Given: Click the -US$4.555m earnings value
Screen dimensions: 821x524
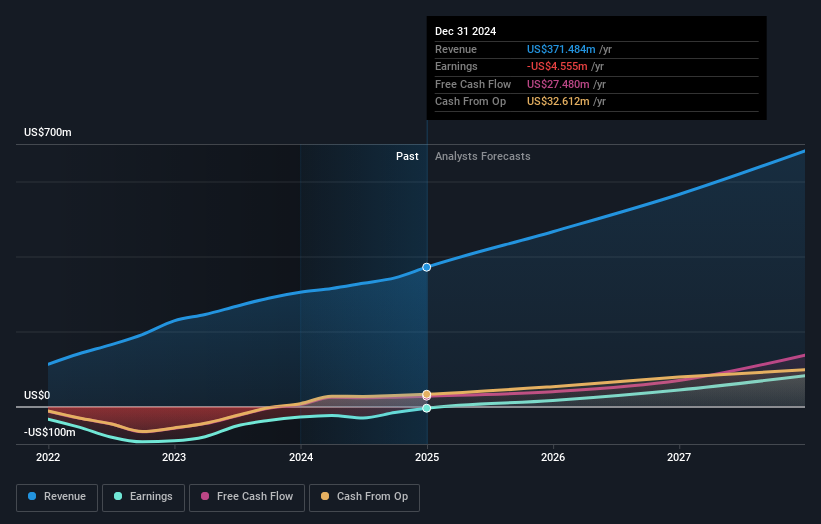Looking at the screenshot, I should [557, 66].
